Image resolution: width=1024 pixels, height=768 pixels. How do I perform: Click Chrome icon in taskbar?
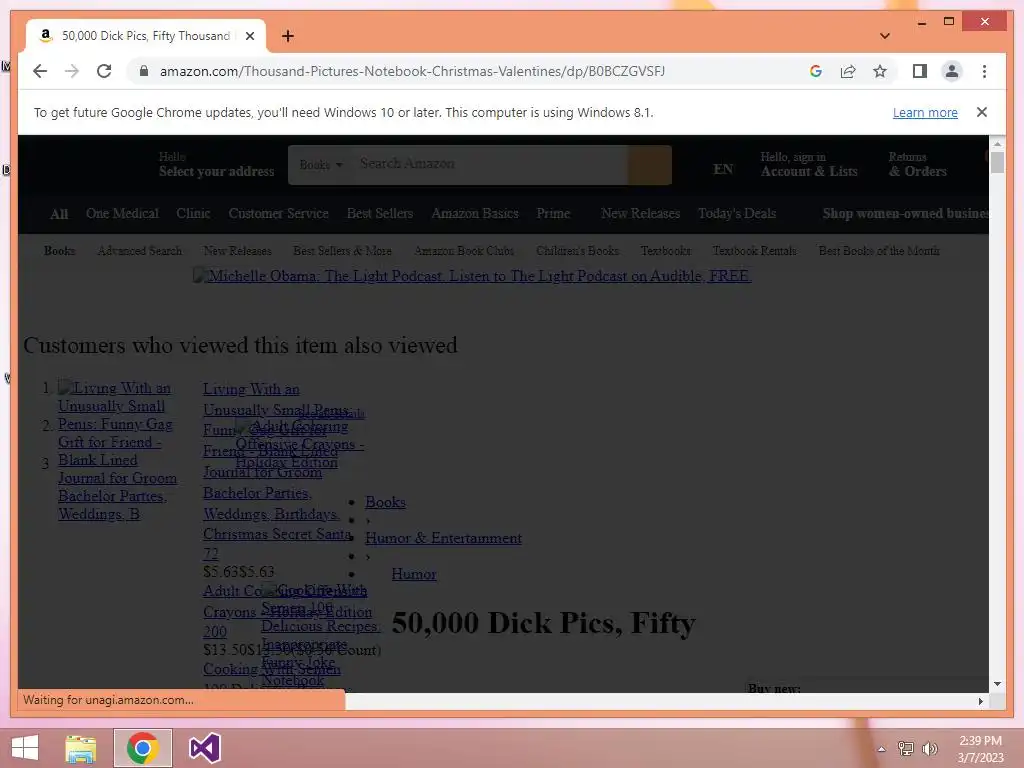[143, 748]
